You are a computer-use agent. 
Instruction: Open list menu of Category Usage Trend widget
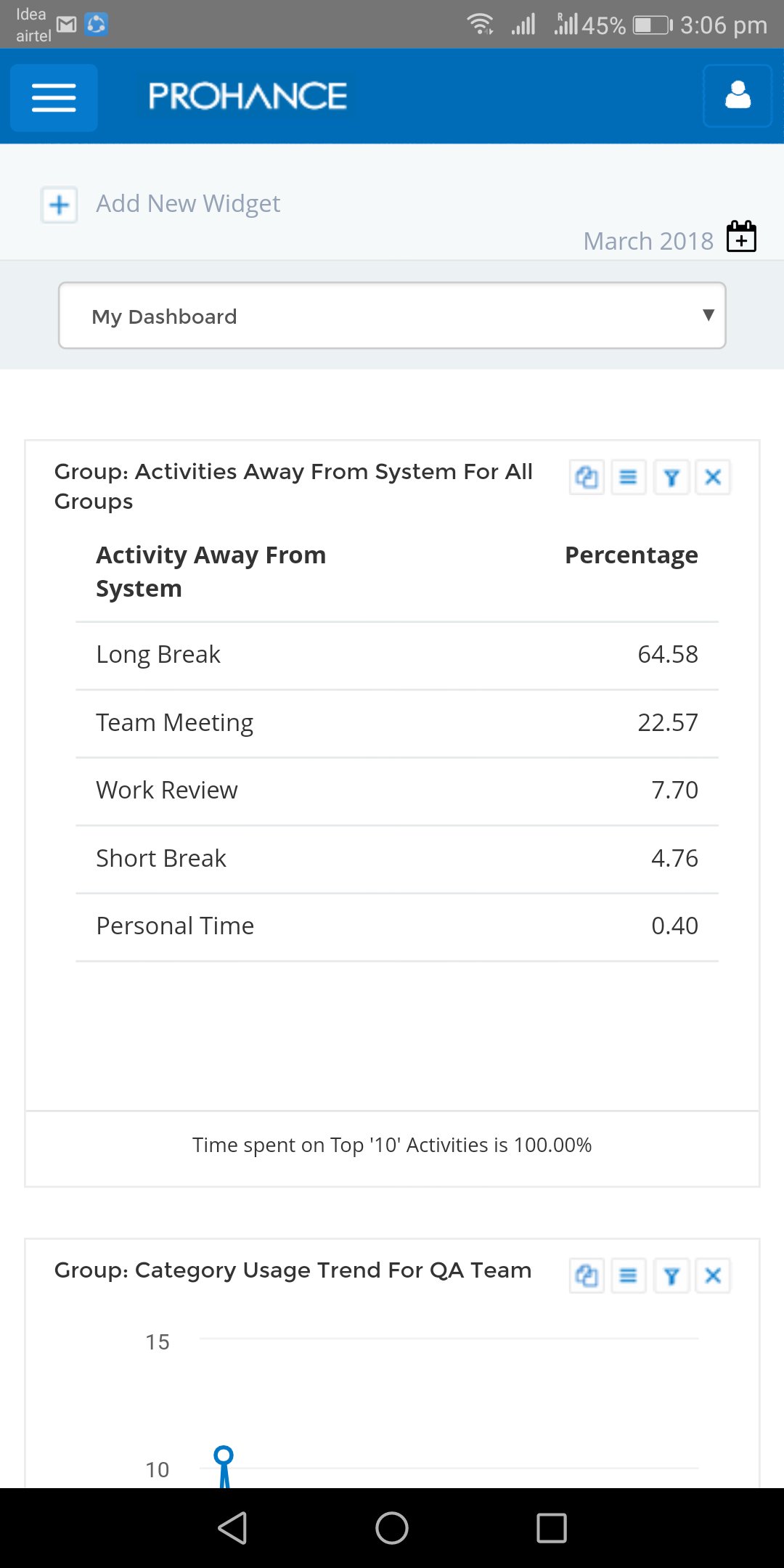click(629, 1275)
